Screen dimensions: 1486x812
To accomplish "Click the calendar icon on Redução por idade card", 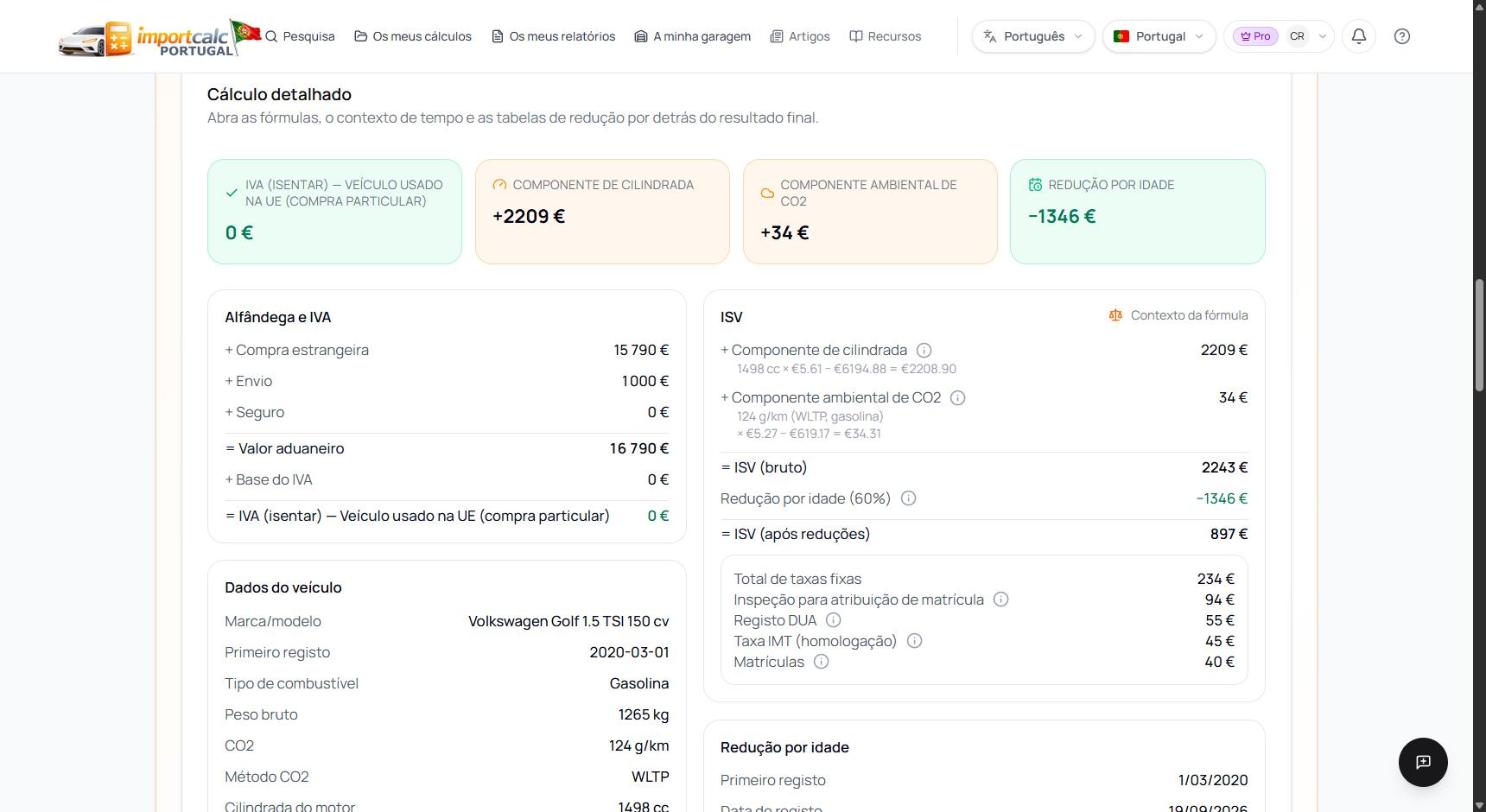I will (1035, 185).
